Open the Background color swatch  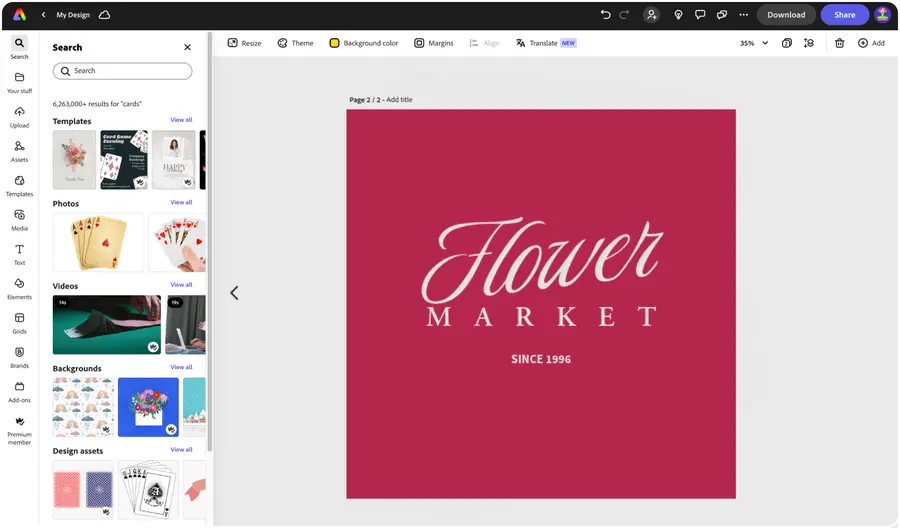pos(364,43)
